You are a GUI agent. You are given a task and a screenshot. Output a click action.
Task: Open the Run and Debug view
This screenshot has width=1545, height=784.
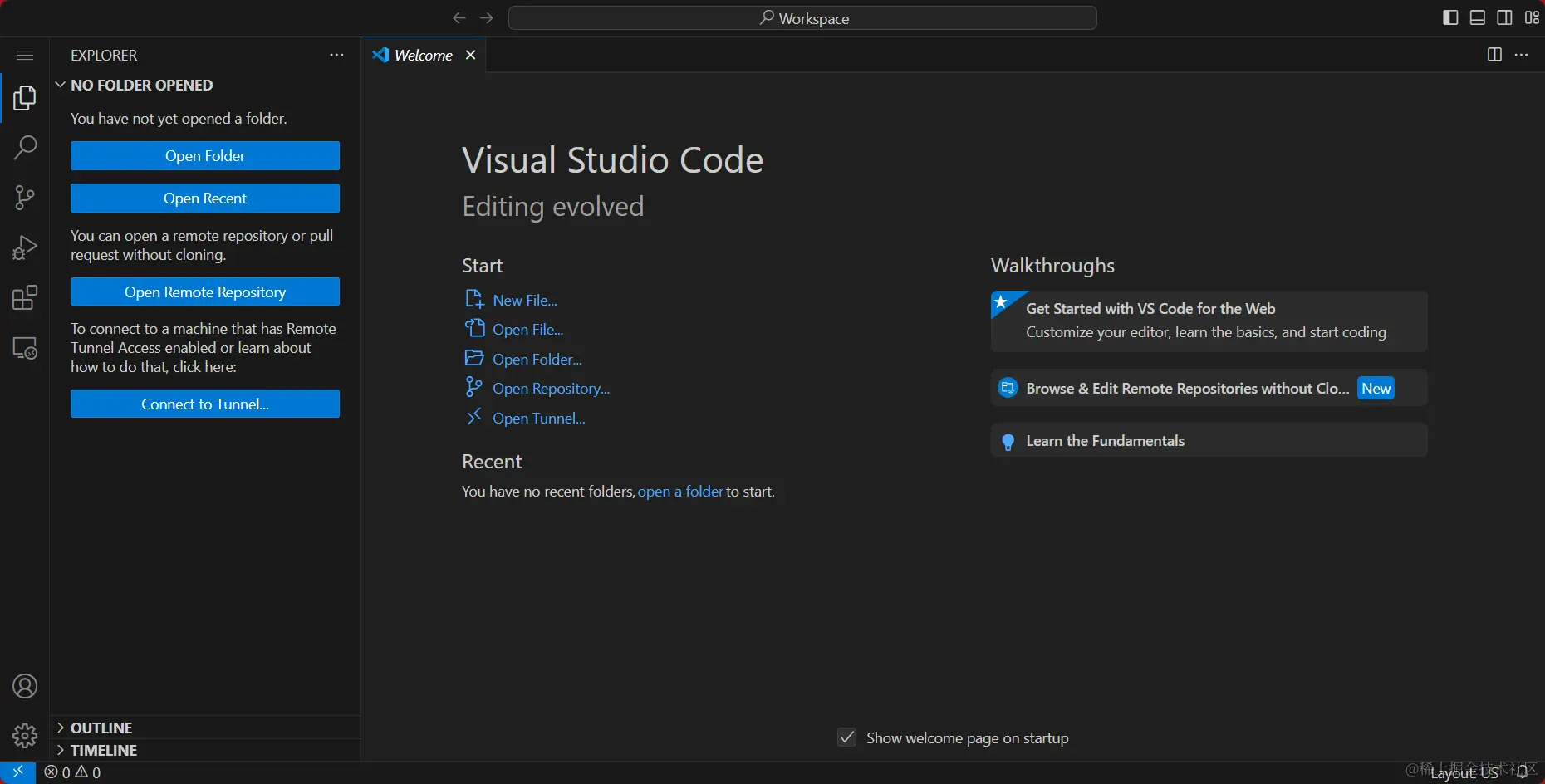click(x=25, y=247)
